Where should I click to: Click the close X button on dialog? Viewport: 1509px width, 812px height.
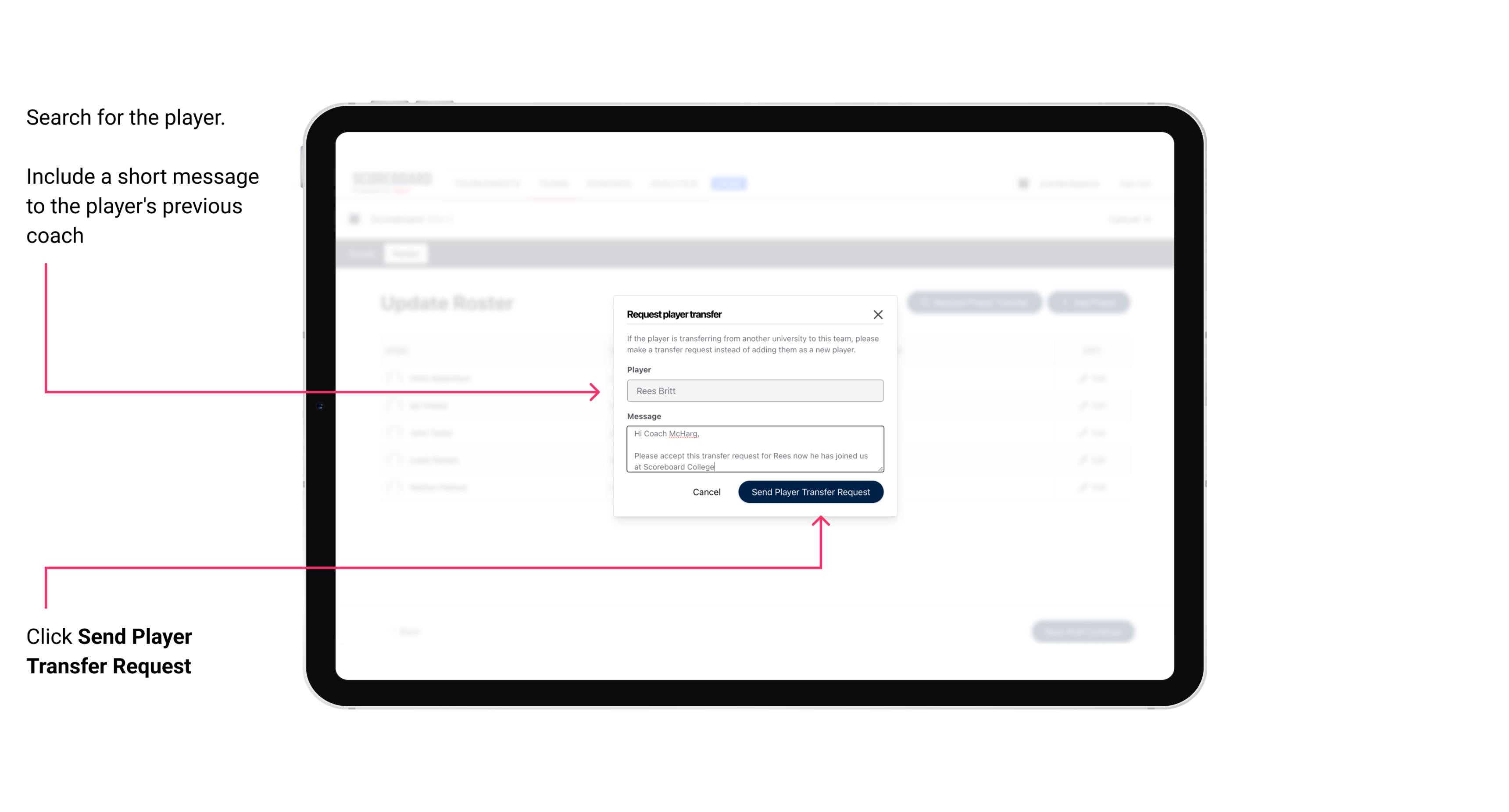[878, 314]
